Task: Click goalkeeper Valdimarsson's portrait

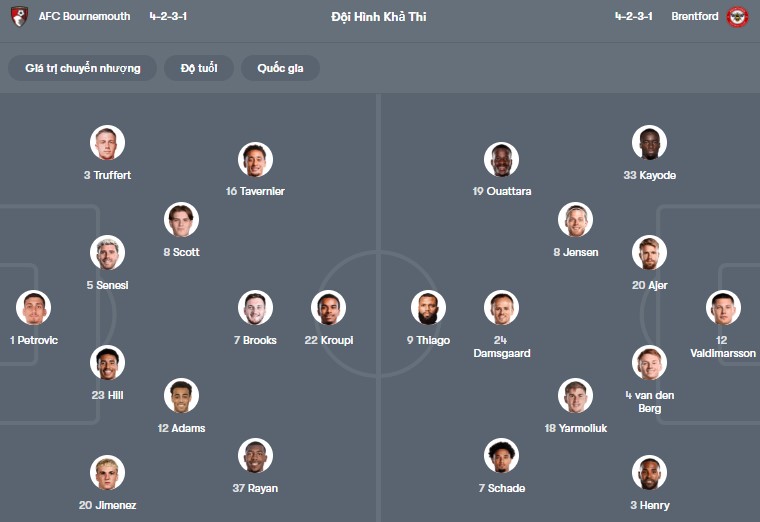Action: [723, 308]
